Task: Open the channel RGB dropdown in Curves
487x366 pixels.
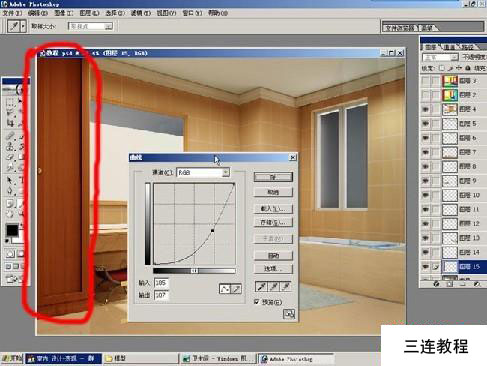Action: (203, 172)
